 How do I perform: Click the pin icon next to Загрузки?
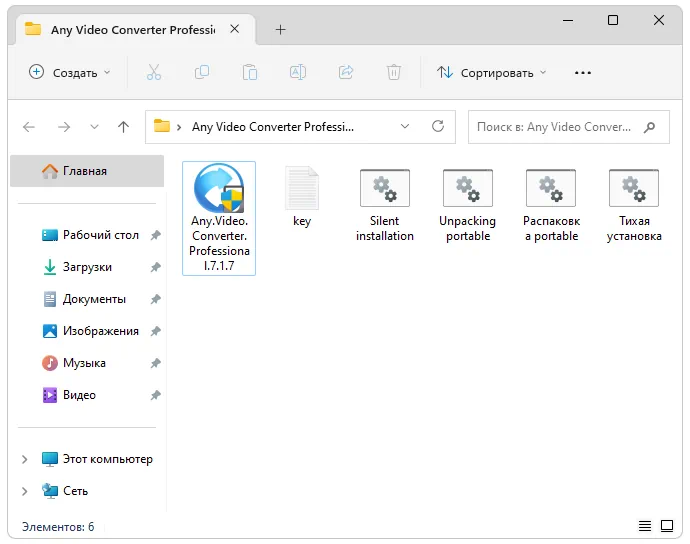(155, 267)
